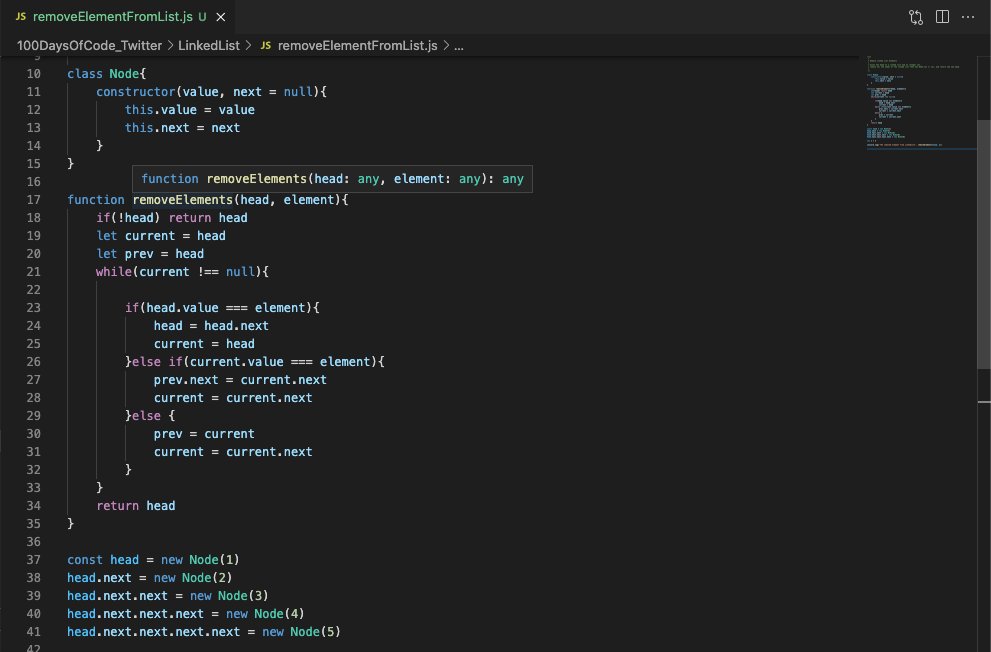Click line number 41 in gutter

33,632
